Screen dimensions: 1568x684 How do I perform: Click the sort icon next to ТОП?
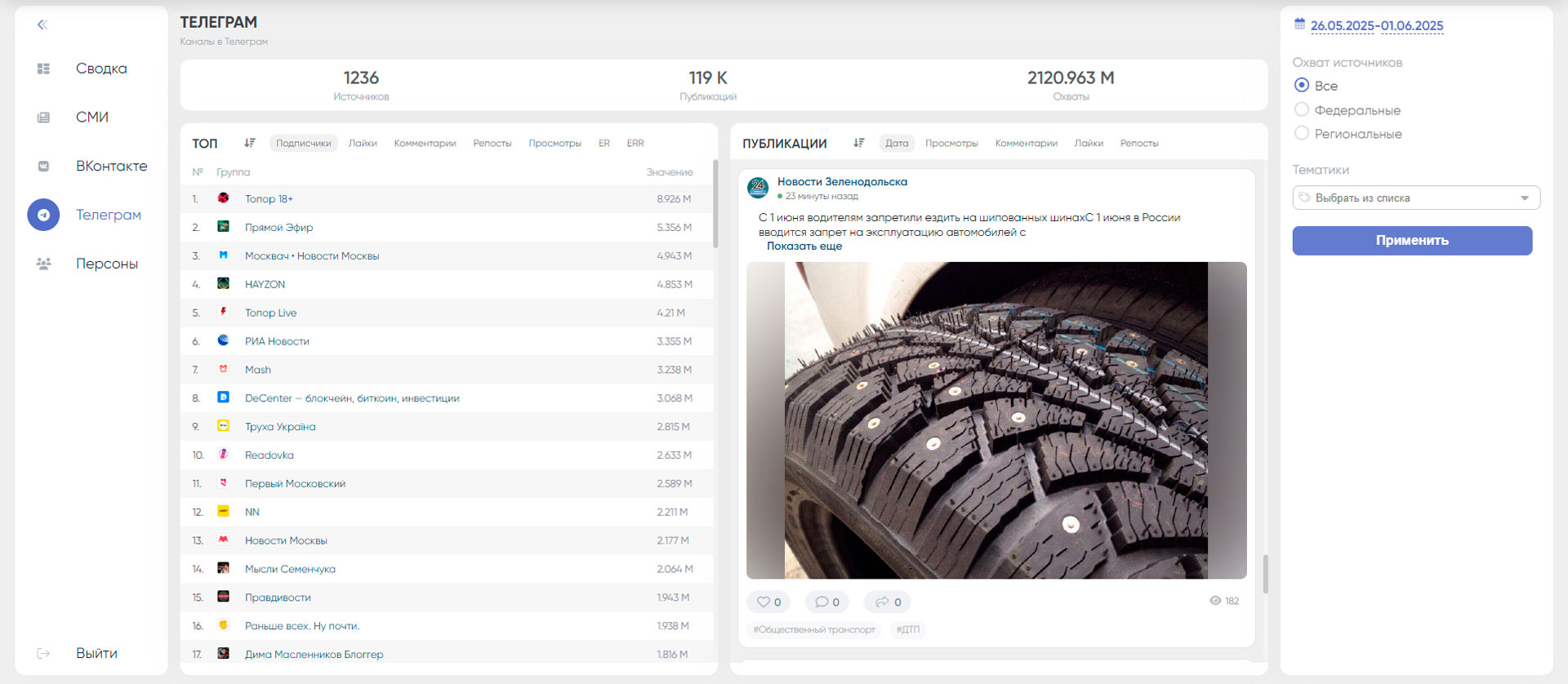click(250, 143)
